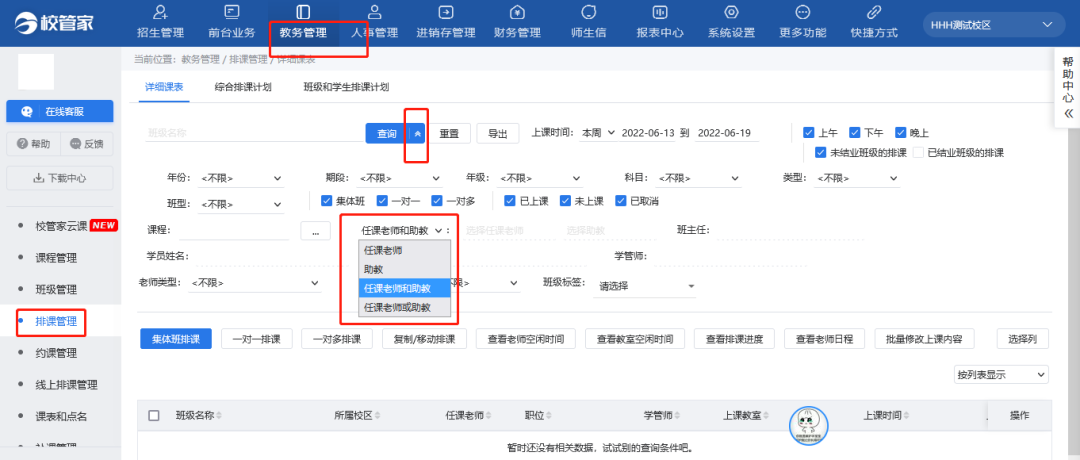Viewport: 1080px width, 460px height.
Task: Open 班级管理 in the left sidebar
Action: tap(56, 289)
